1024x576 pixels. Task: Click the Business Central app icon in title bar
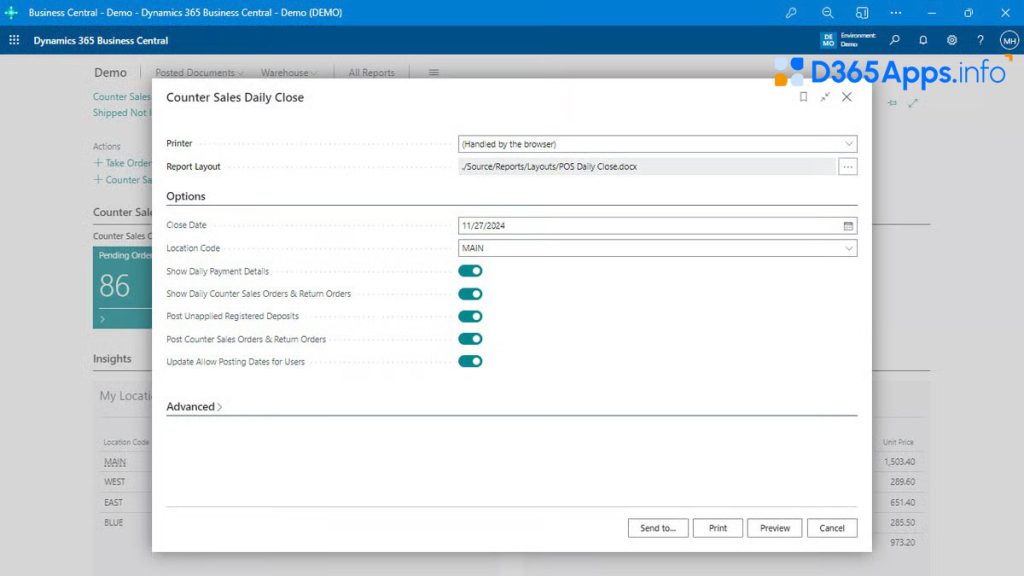[11, 12]
